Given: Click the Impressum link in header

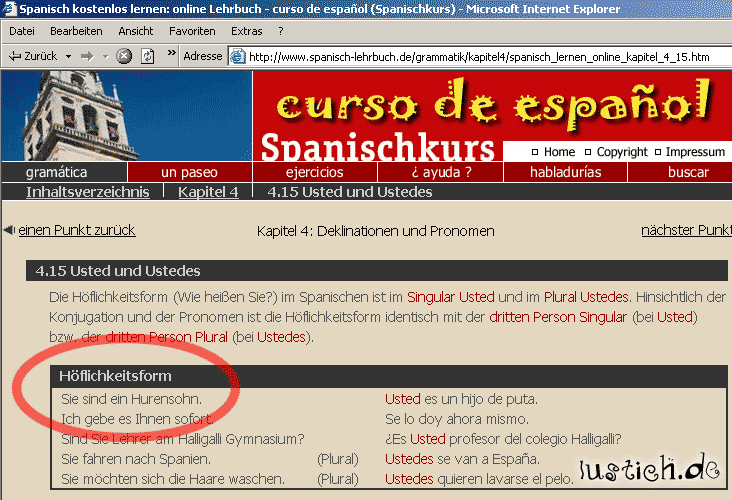Looking at the screenshot, I should pos(695,152).
